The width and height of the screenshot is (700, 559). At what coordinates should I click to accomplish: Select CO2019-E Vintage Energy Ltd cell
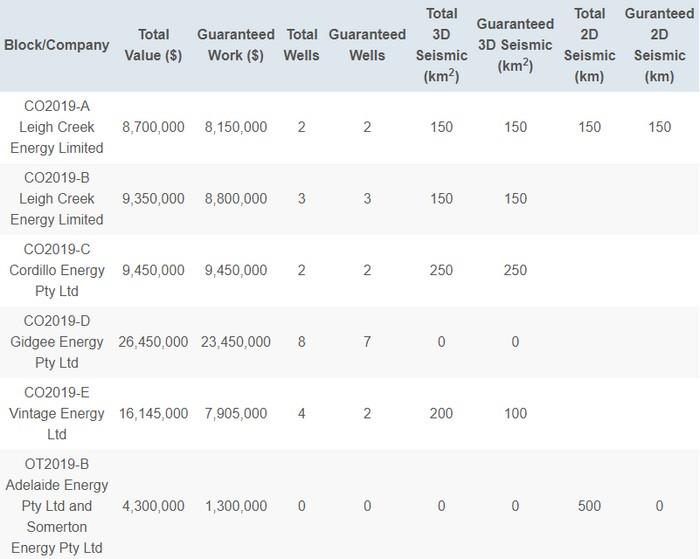62,414
